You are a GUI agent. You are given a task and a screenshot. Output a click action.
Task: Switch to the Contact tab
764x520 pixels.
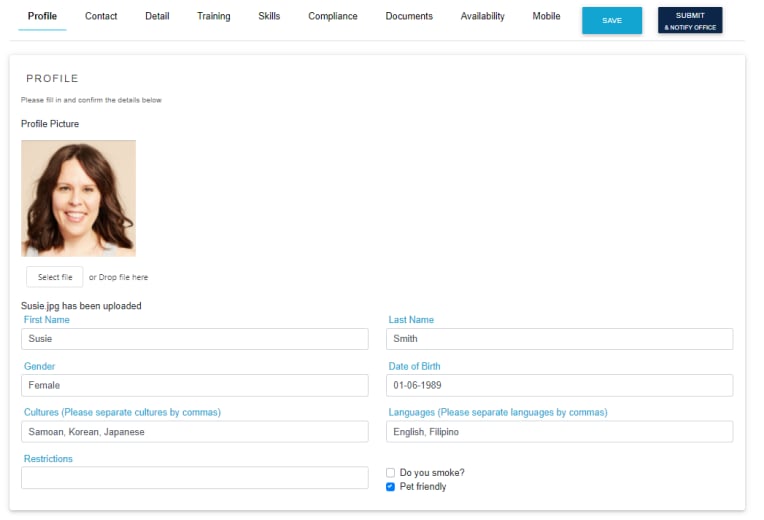[x=101, y=16]
